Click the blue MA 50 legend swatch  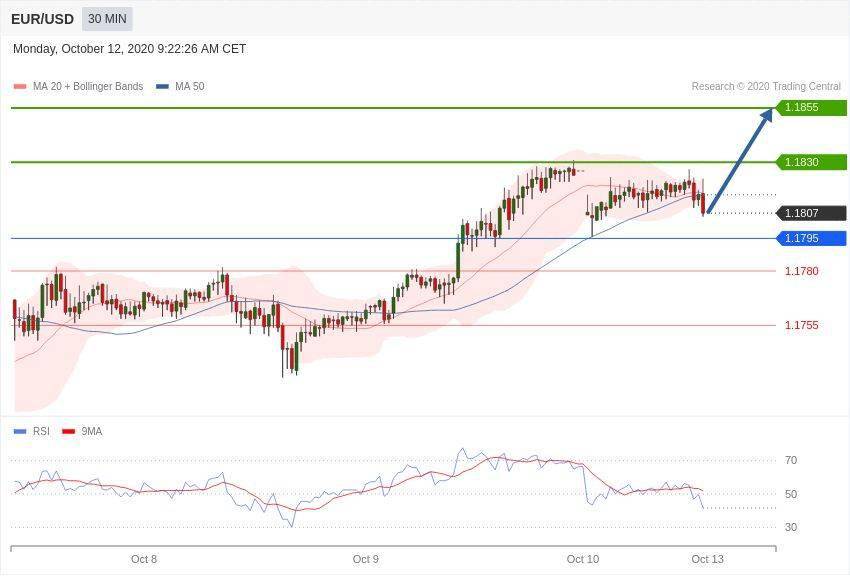click(x=162, y=87)
